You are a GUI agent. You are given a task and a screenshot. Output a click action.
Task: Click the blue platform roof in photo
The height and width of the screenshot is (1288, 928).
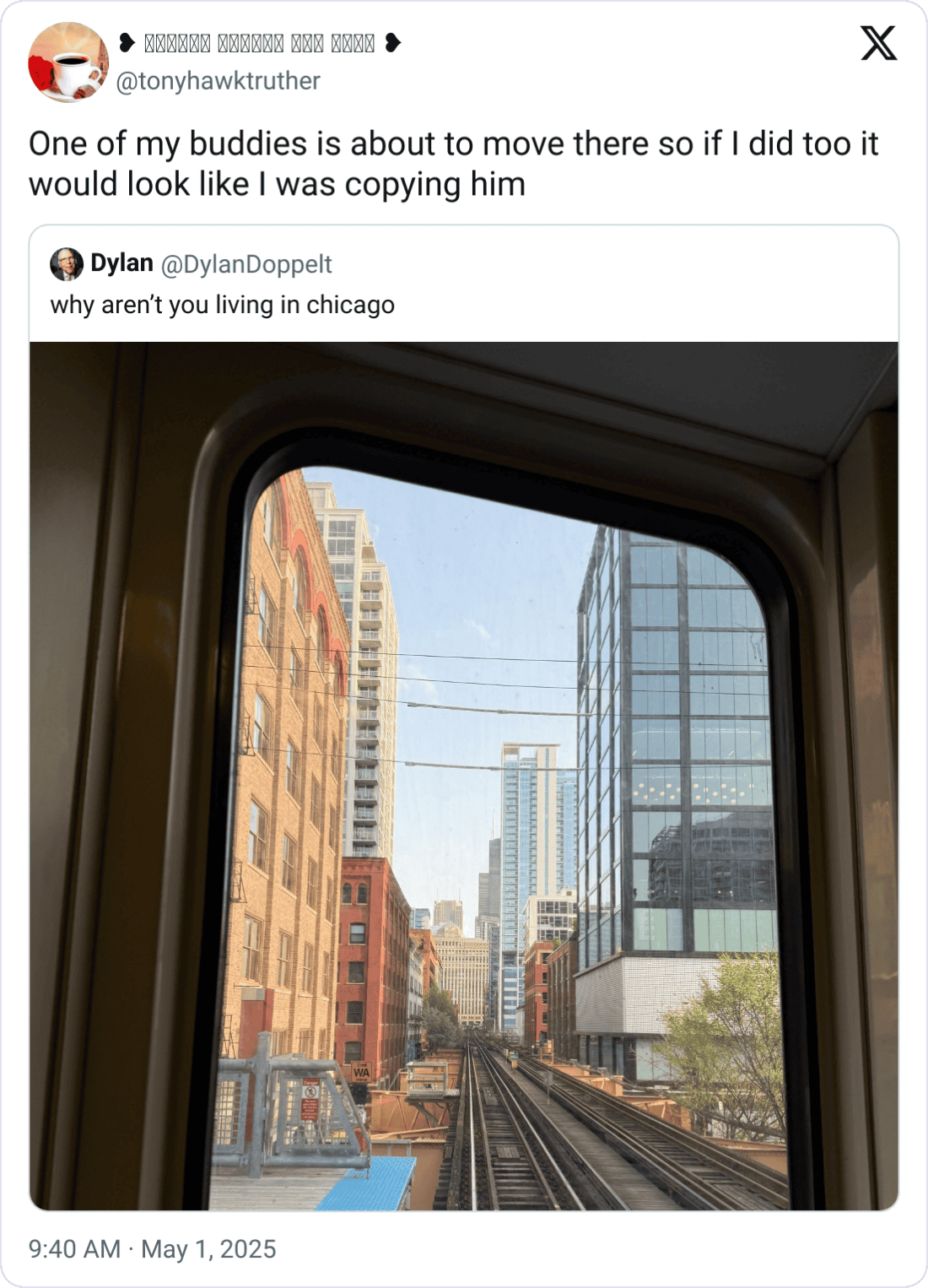[366, 1184]
